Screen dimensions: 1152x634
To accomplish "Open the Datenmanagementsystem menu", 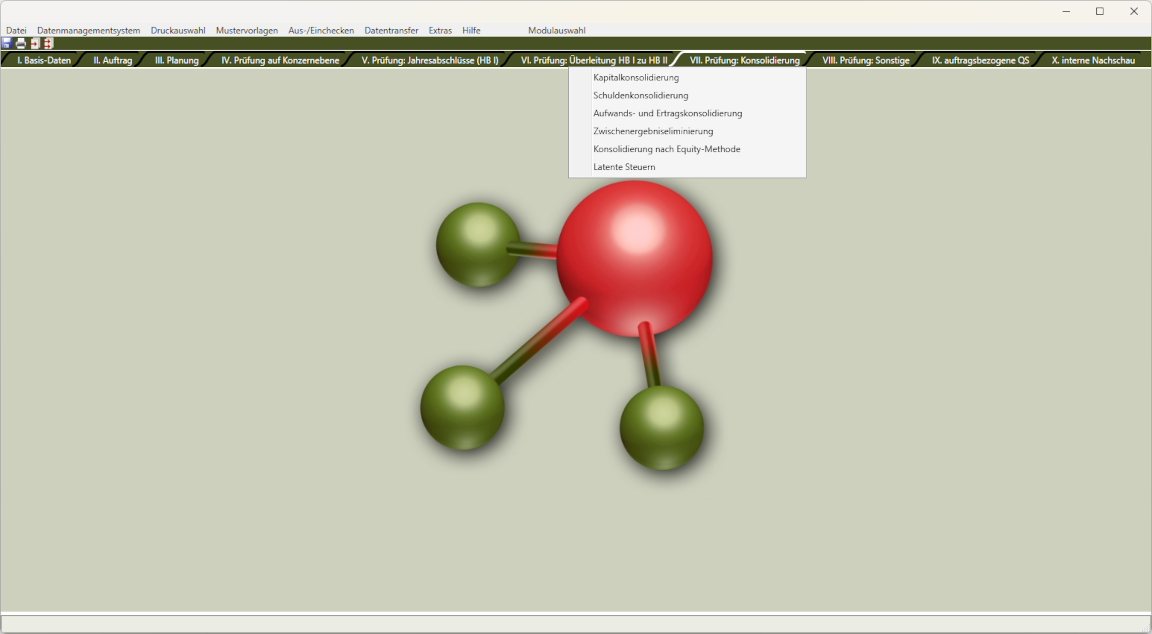I will [x=88, y=31].
